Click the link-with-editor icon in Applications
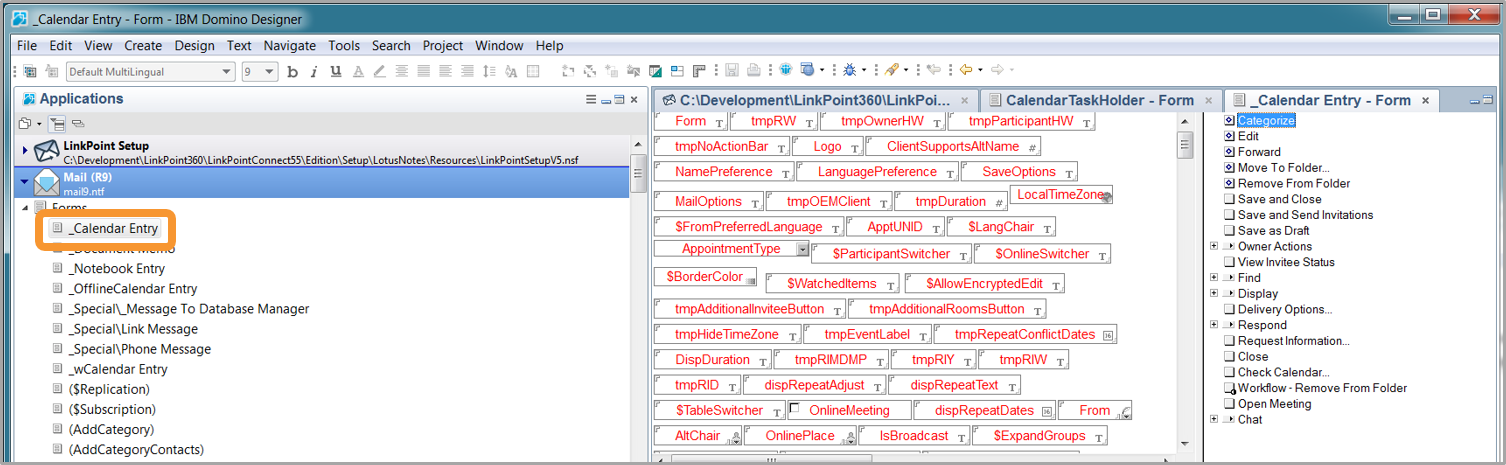The width and height of the screenshot is (1506, 465). pyautogui.click(x=78, y=123)
